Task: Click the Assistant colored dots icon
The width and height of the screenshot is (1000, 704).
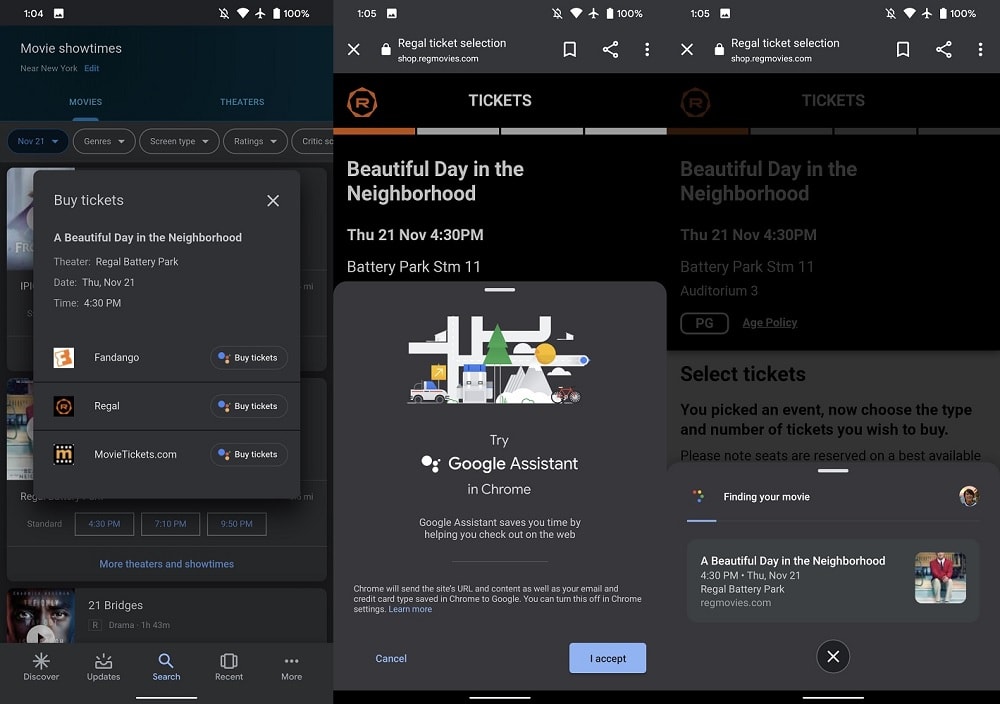Action: pyautogui.click(x=698, y=497)
